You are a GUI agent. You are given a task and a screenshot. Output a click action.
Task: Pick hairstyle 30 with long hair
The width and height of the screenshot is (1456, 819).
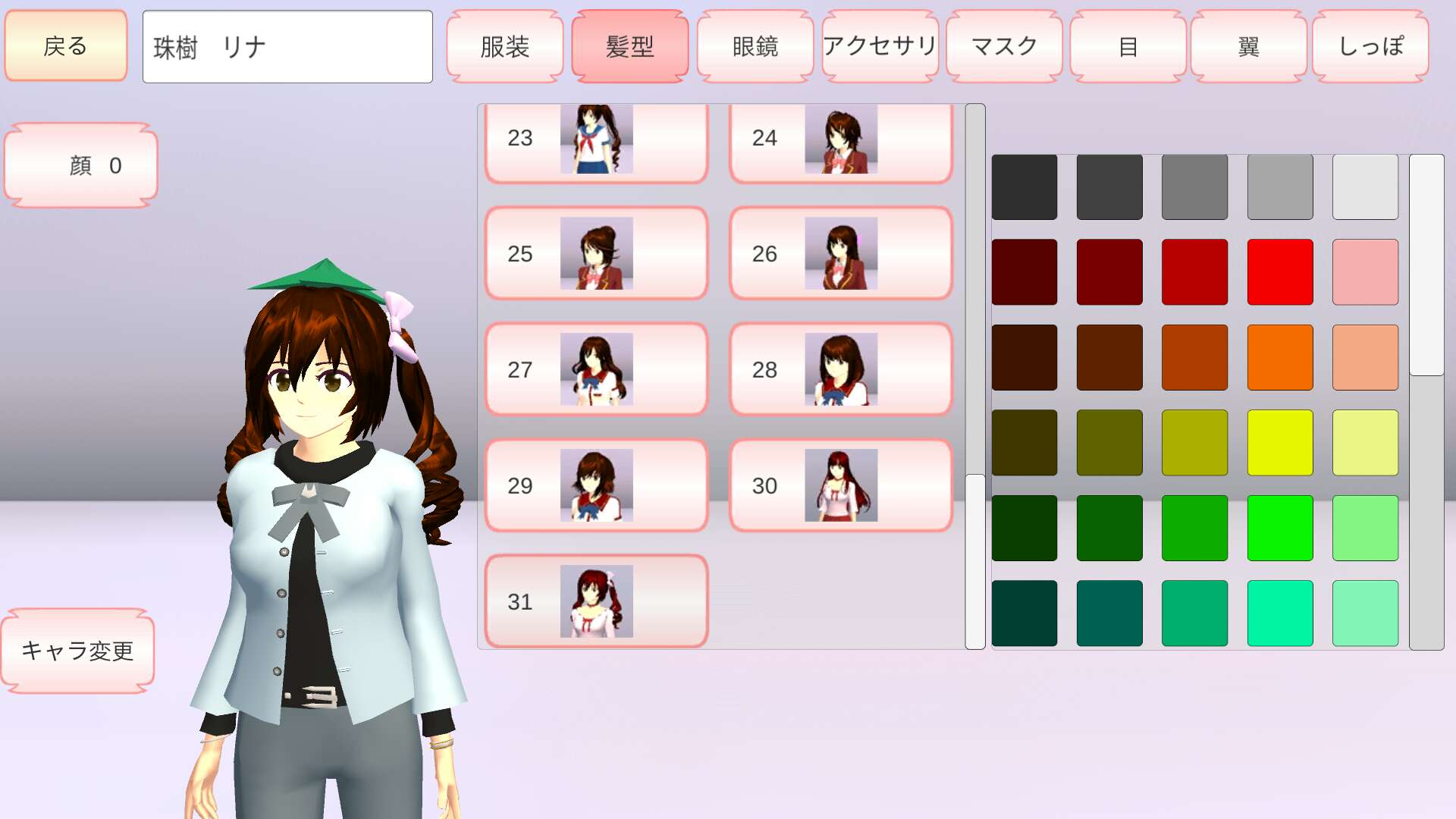click(840, 485)
